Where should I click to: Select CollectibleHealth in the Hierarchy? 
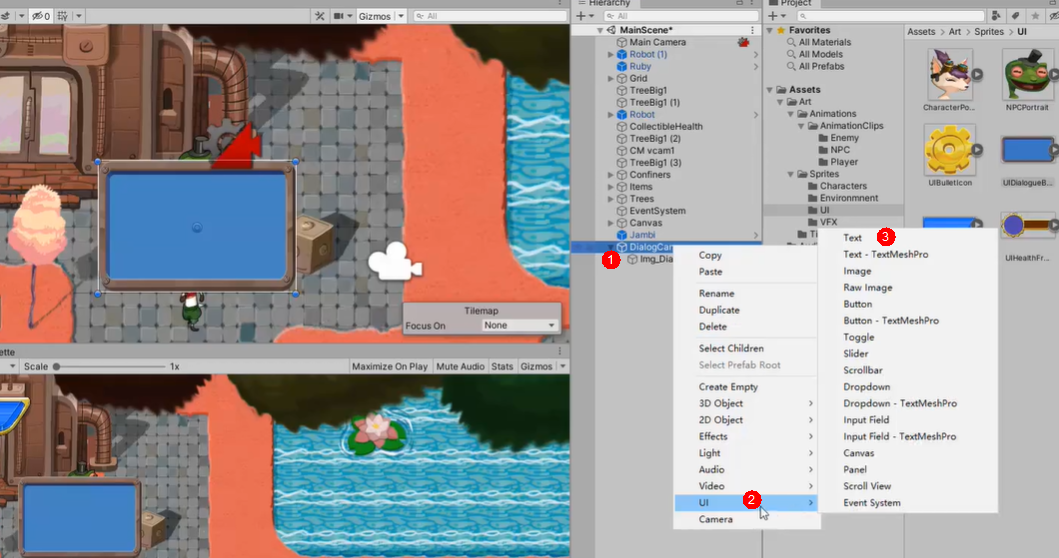666,126
